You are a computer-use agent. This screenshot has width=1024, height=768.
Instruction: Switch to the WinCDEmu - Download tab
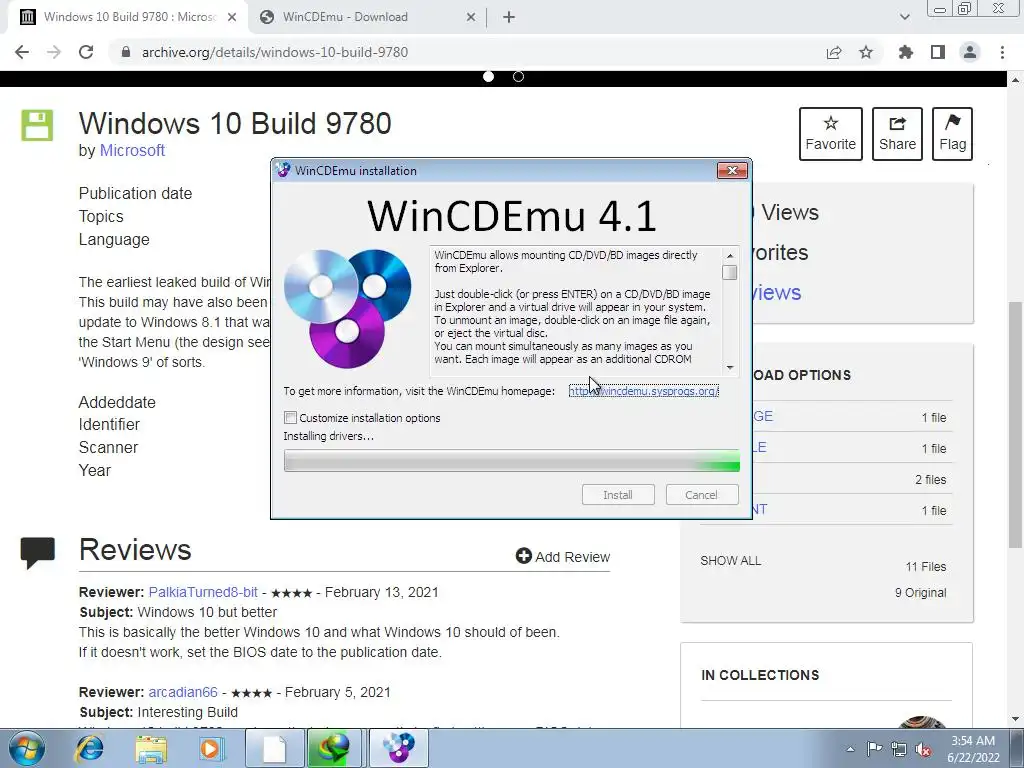[x=368, y=18]
